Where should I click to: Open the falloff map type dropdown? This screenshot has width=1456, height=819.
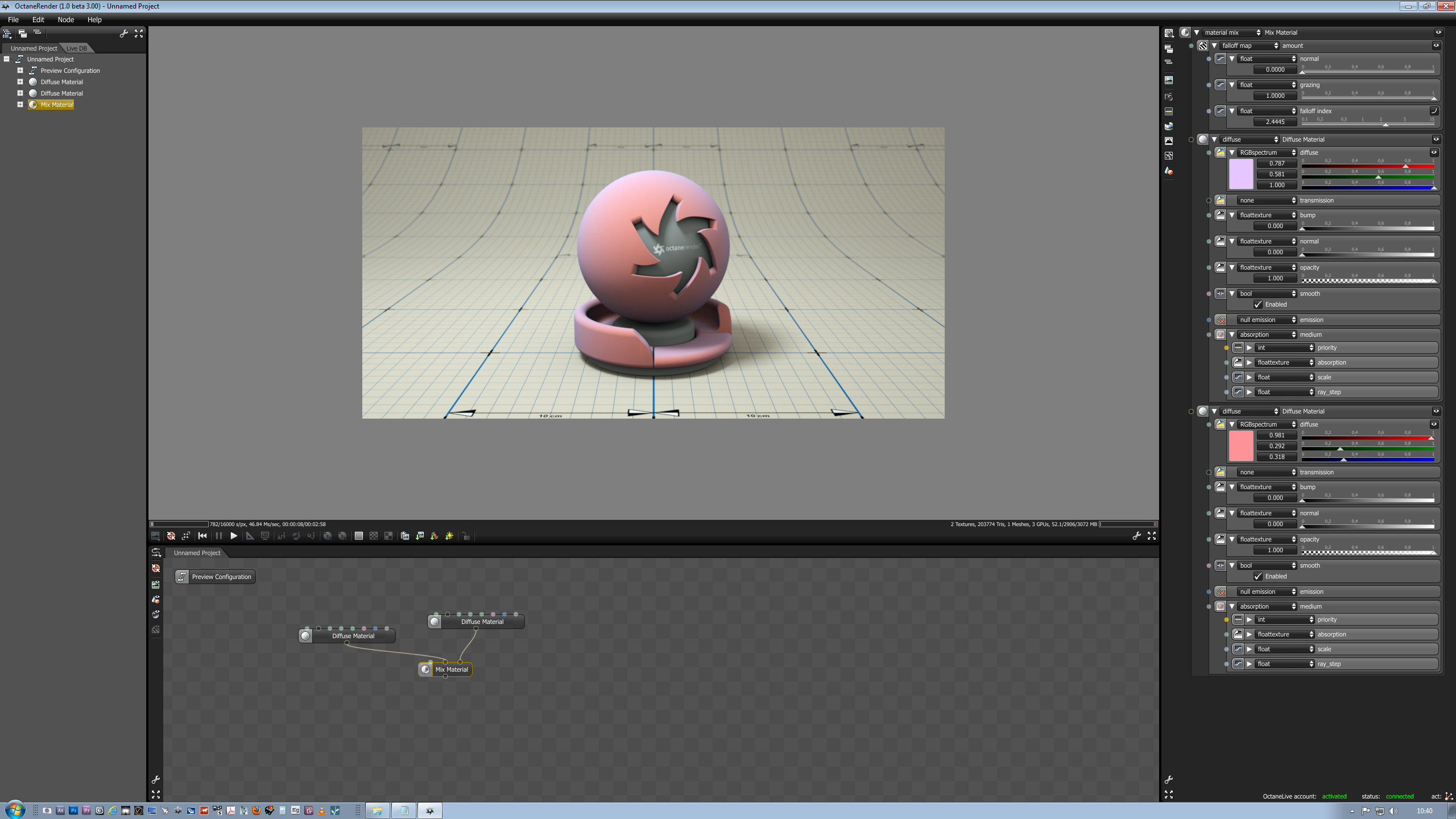[x=1250, y=45]
